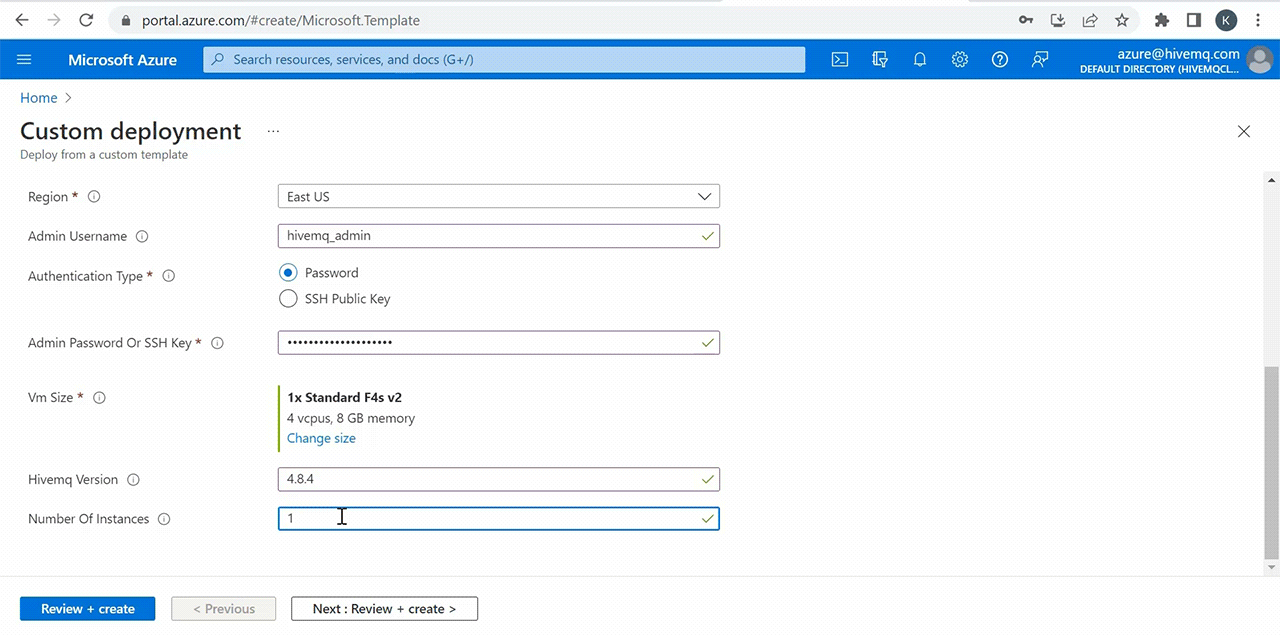Show info for Admin Password Or SSH Key

click(x=217, y=343)
